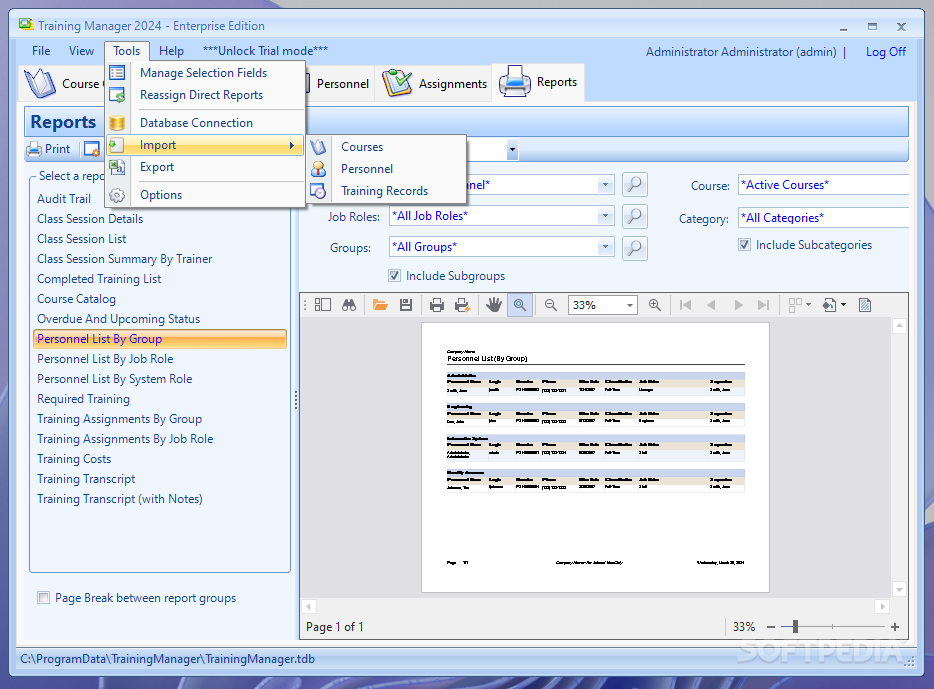Go to first page of report
The height and width of the screenshot is (689, 934).
coord(686,305)
